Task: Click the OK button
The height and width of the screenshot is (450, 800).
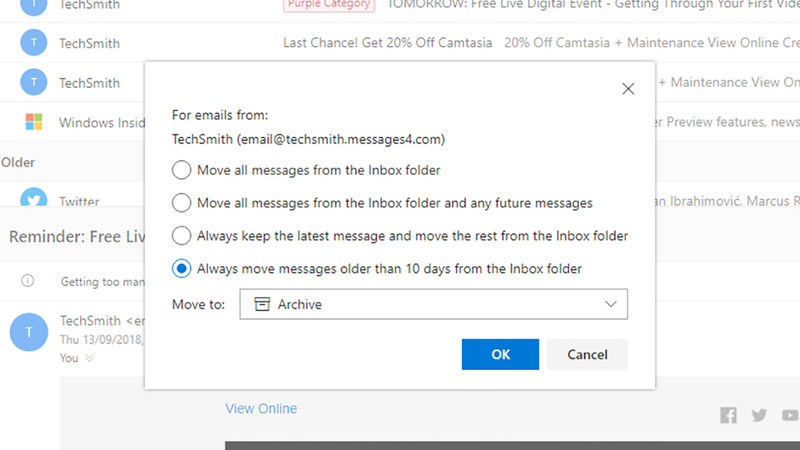Action: click(500, 354)
